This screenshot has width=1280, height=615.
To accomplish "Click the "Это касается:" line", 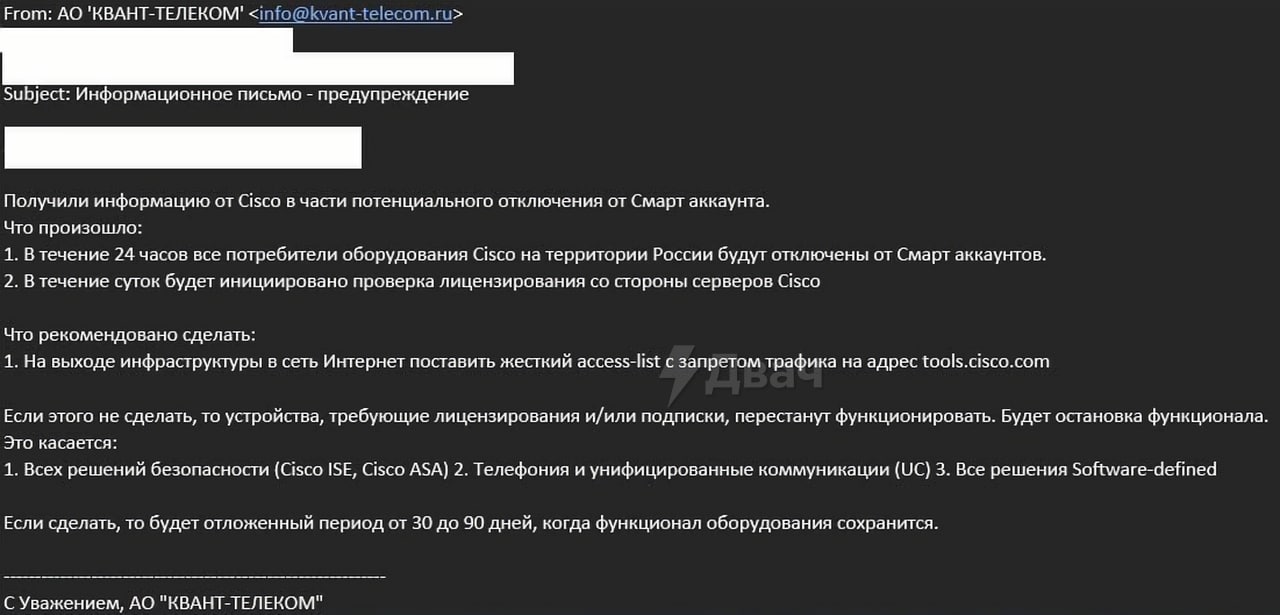I will (x=61, y=442).
